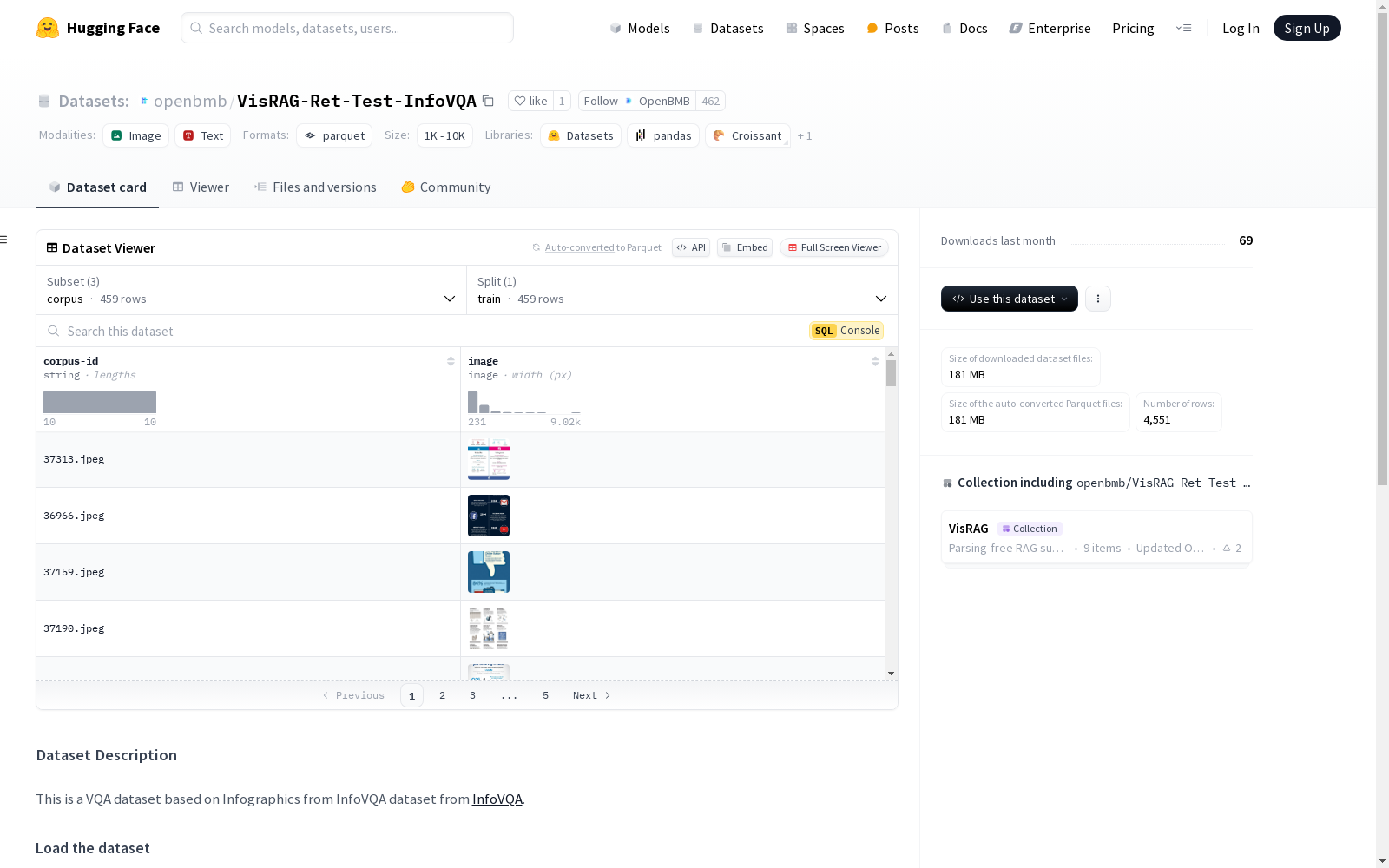
Task: Click the corpus-id lengths histogram bar
Action: pyautogui.click(x=100, y=402)
